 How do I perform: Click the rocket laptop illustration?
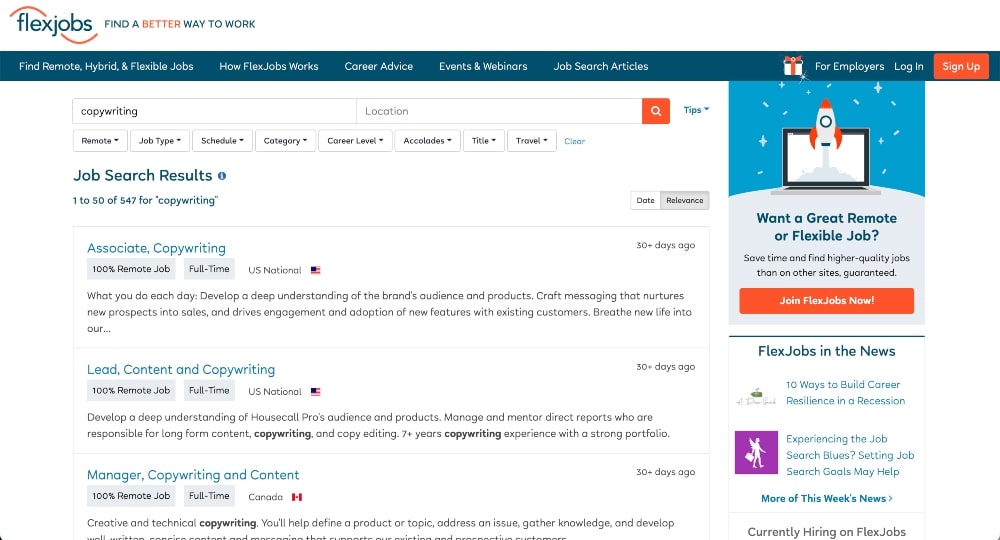pyautogui.click(x=826, y=144)
